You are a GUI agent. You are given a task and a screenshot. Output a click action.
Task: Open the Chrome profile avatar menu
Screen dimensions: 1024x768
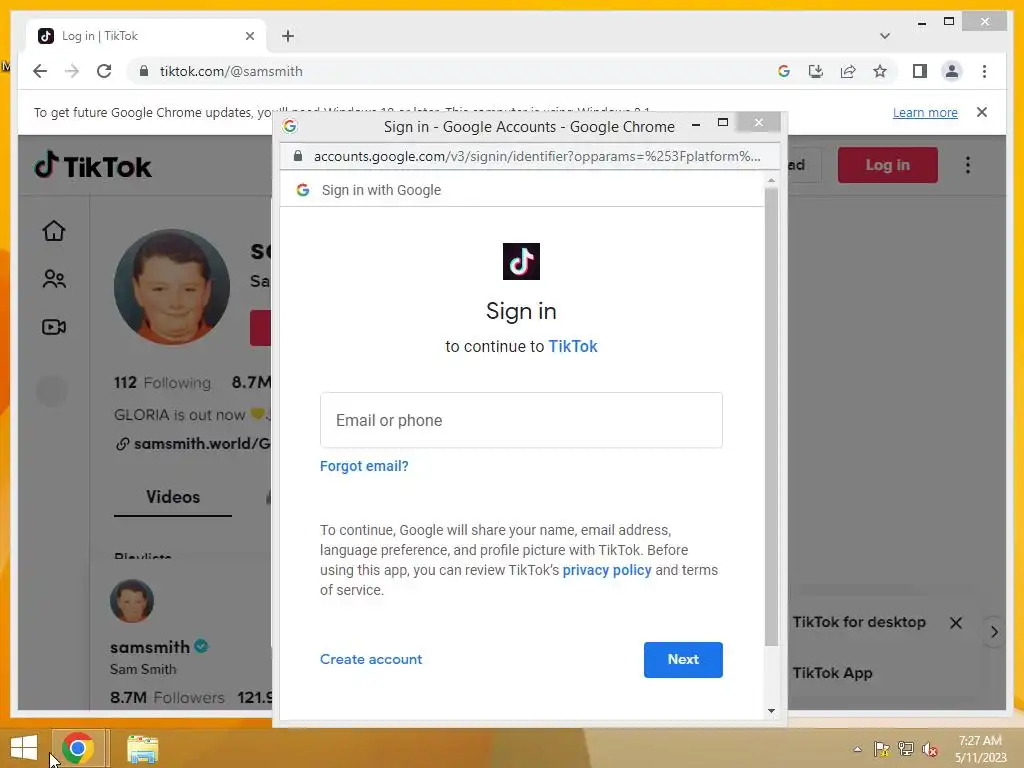tap(952, 71)
